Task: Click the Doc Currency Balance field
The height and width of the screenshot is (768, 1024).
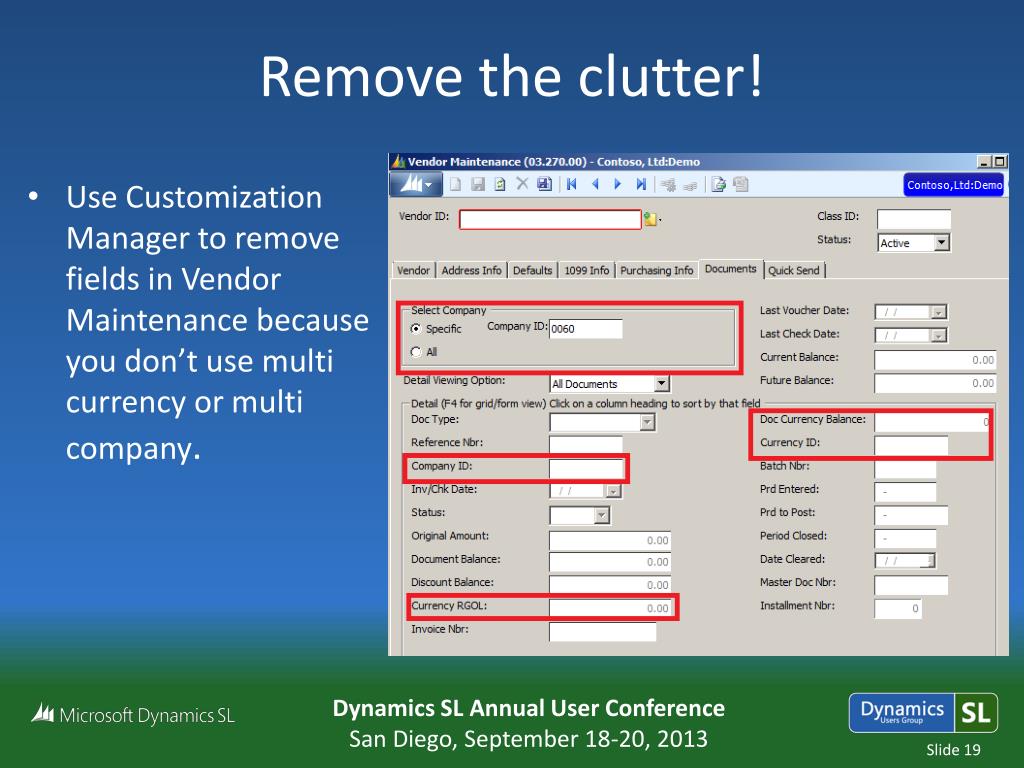Action: click(x=932, y=422)
